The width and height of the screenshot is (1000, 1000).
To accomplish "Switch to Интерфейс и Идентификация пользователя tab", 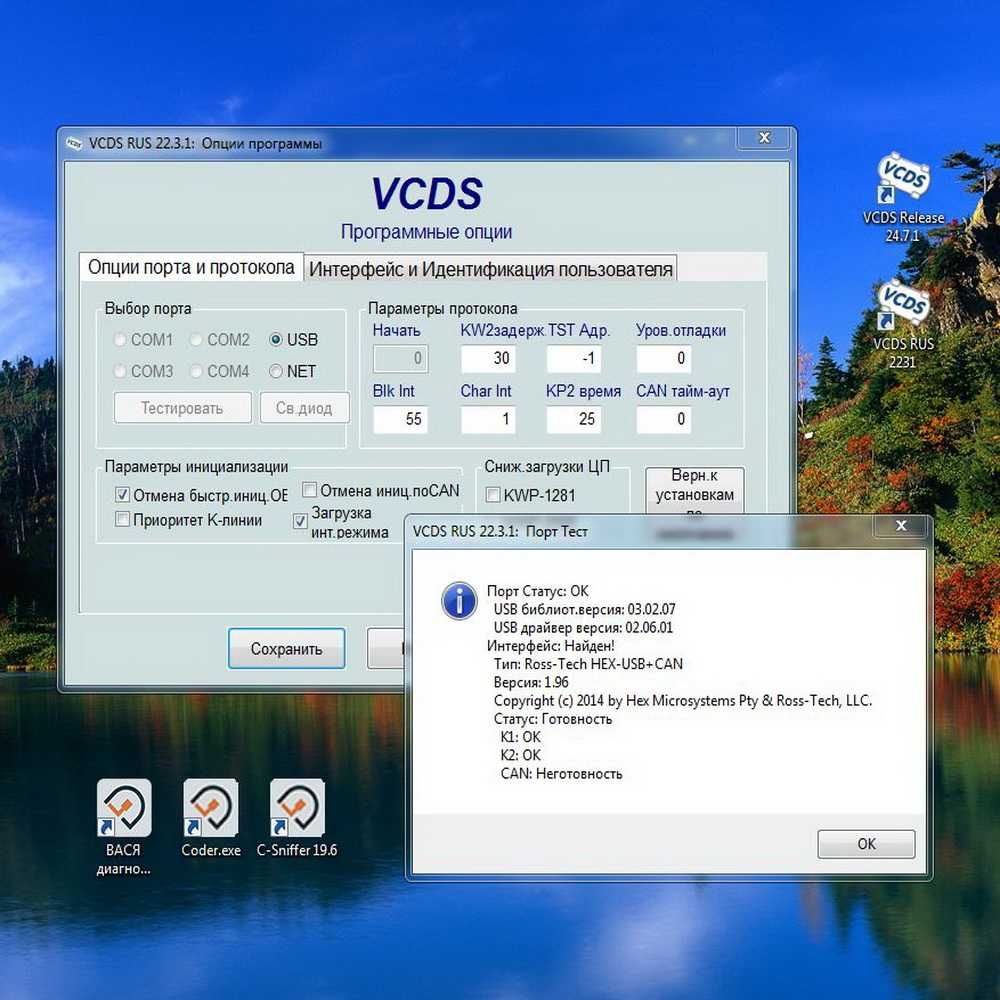I will click(490, 269).
